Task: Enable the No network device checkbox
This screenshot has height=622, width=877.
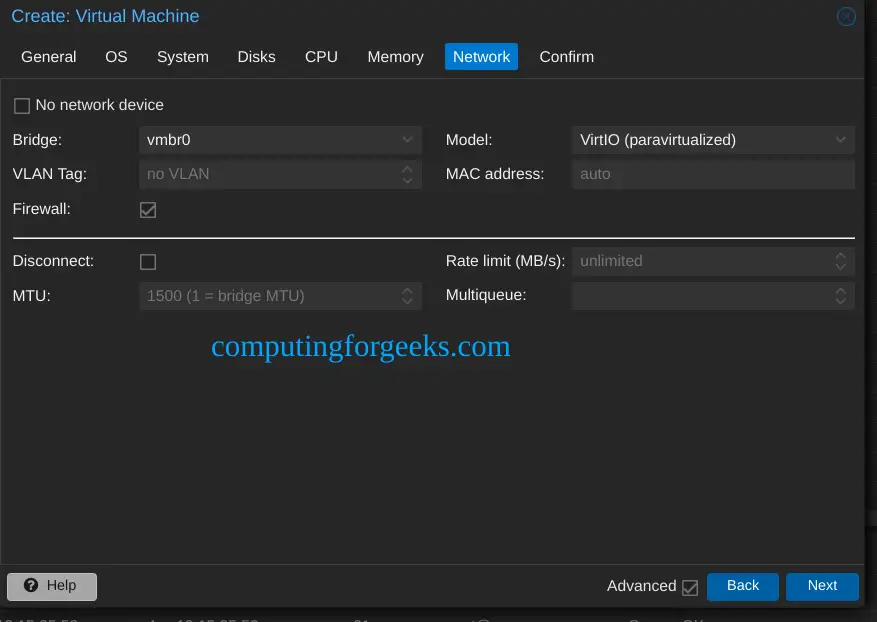Action: [22, 106]
